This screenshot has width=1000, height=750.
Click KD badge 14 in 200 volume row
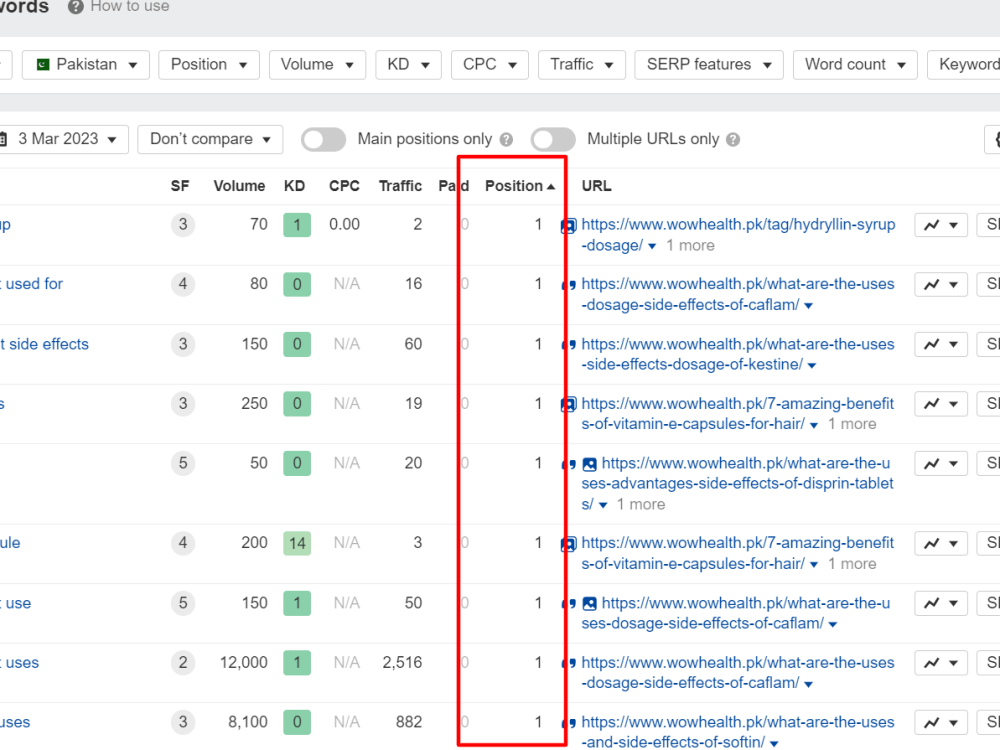(297, 543)
